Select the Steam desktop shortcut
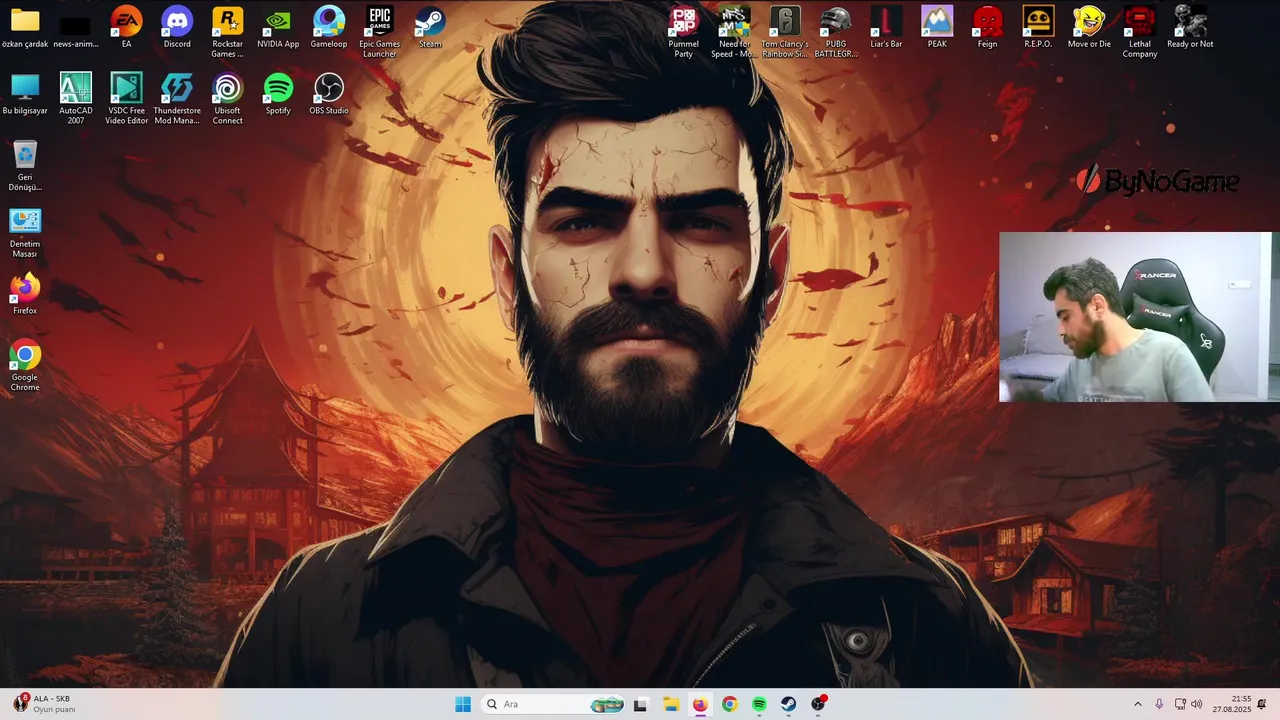The width and height of the screenshot is (1280, 720). (x=430, y=28)
